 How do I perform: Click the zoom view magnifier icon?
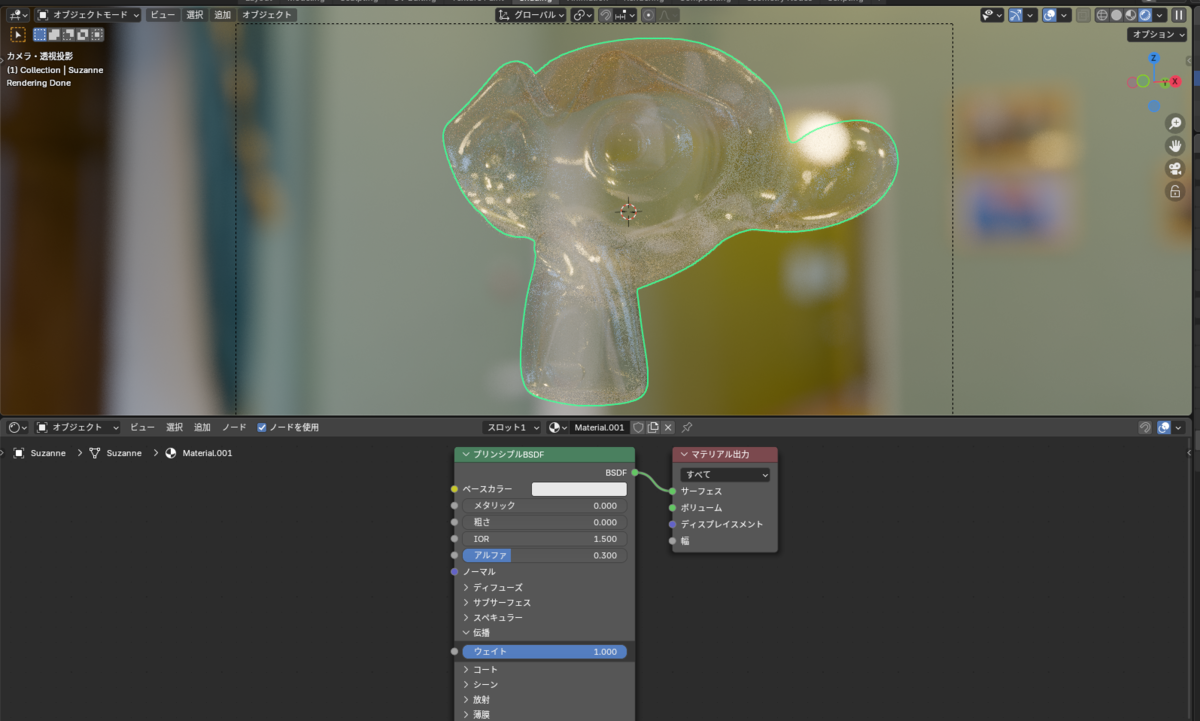pyautogui.click(x=1175, y=123)
